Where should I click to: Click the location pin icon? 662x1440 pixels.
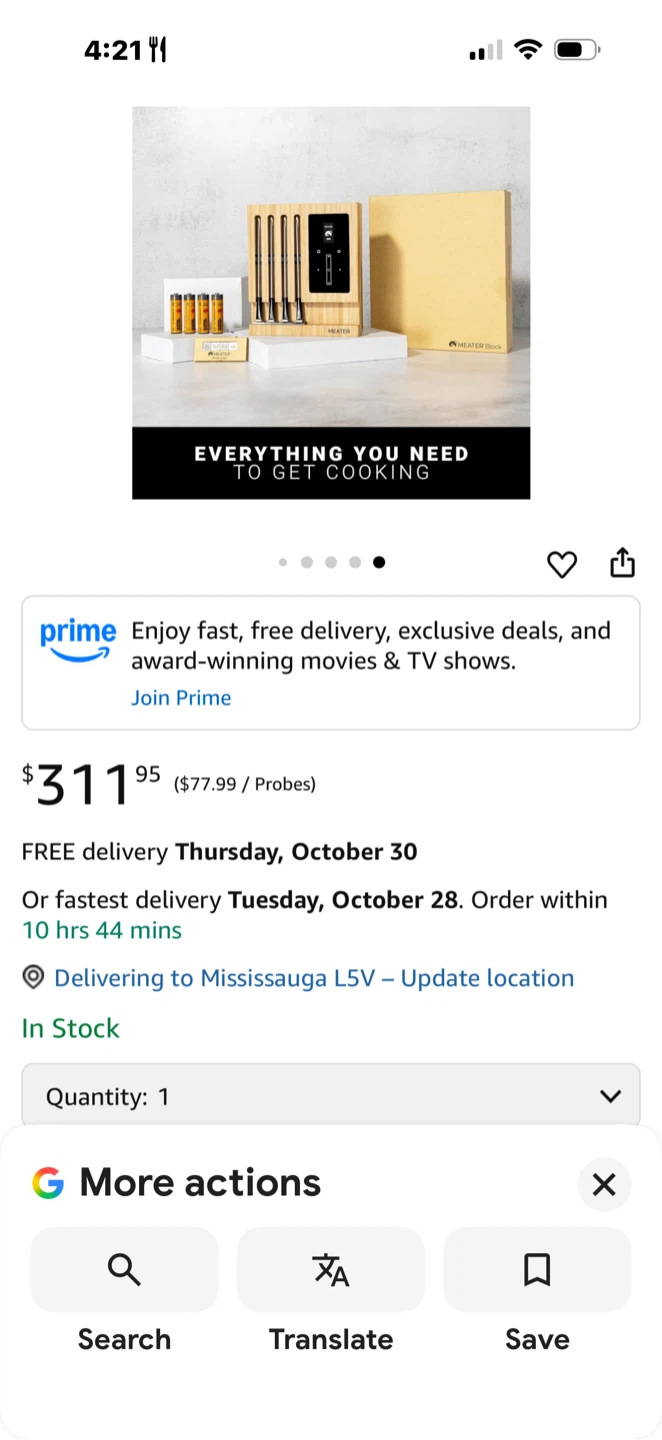click(x=34, y=977)
